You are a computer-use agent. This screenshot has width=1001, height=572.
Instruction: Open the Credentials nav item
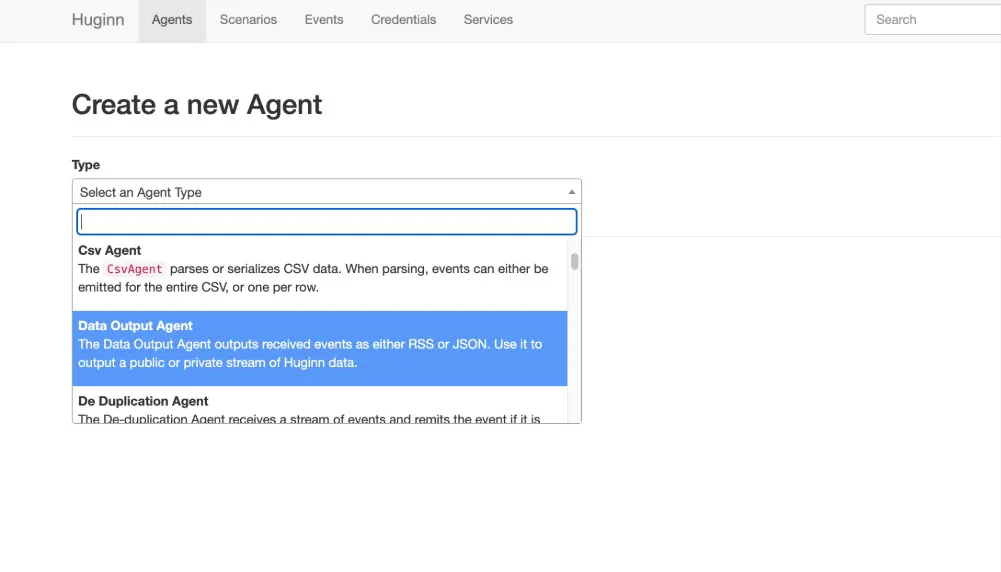pos(403,20)
